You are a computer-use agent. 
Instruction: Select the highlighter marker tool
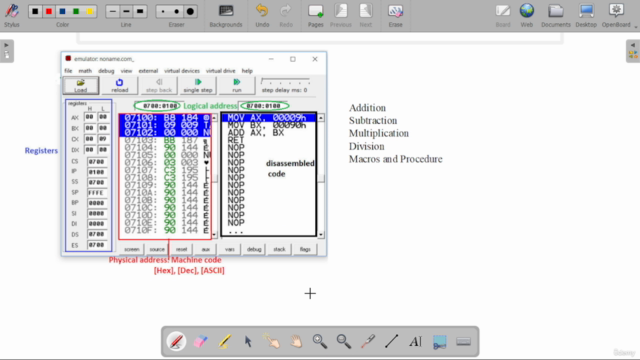tap(224, 342)
